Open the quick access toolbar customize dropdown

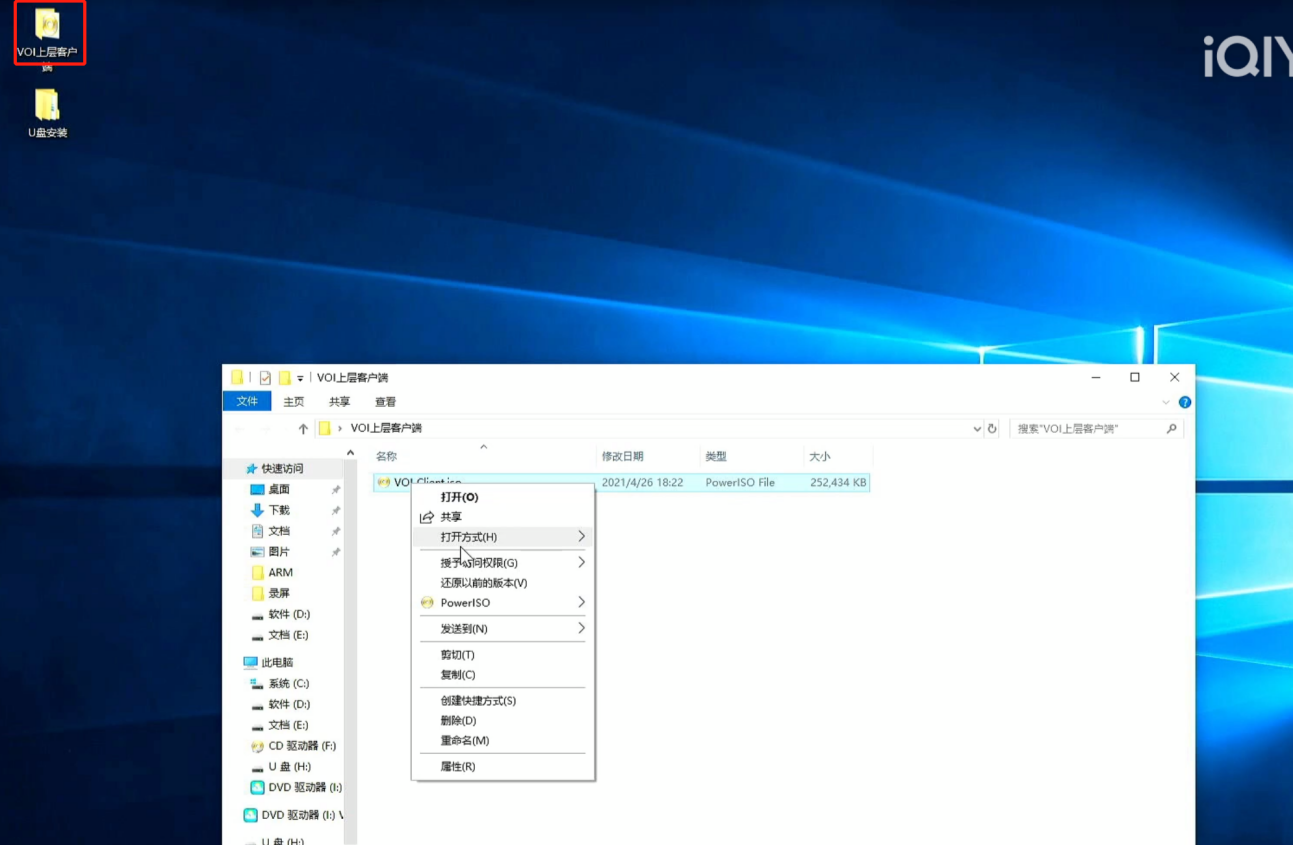coord(300,379)
